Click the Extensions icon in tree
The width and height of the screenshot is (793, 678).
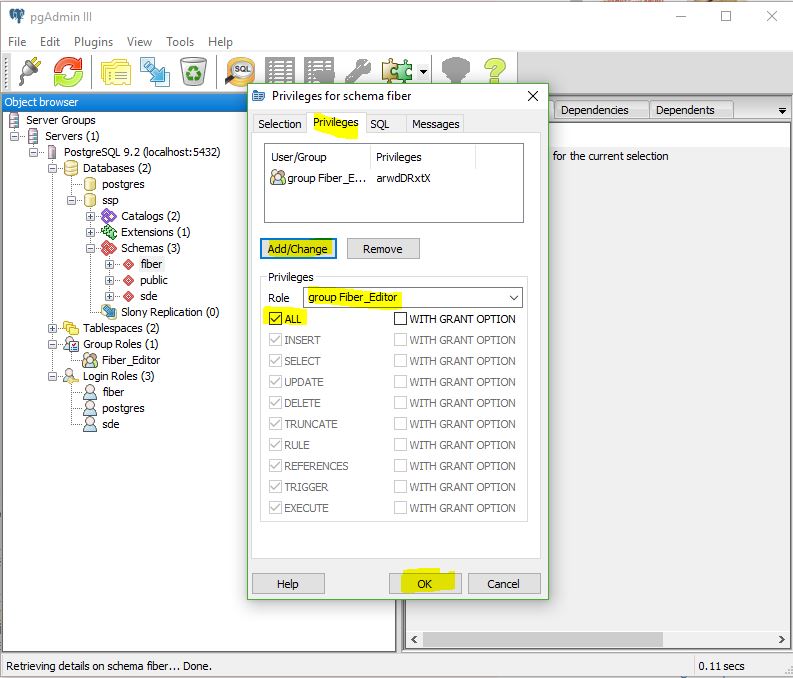click(x=109, y=232)
